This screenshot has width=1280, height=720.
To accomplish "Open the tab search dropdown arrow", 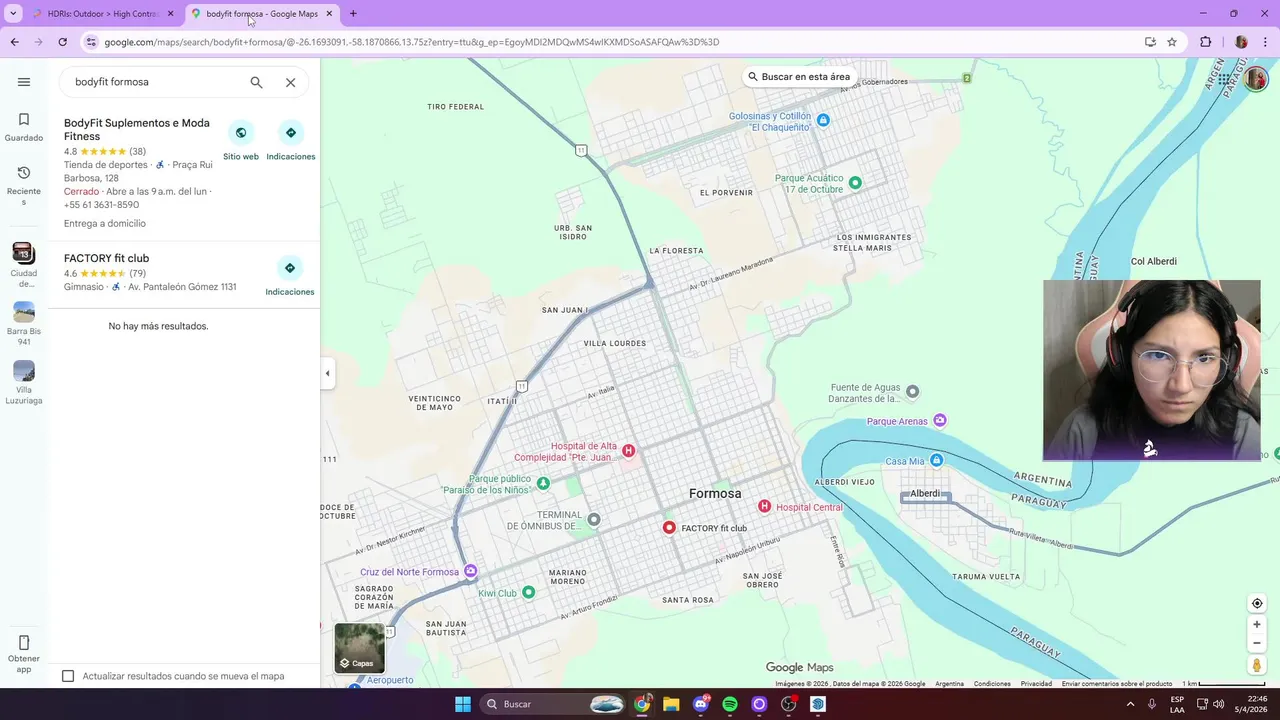I will click(x=13, y=14).
